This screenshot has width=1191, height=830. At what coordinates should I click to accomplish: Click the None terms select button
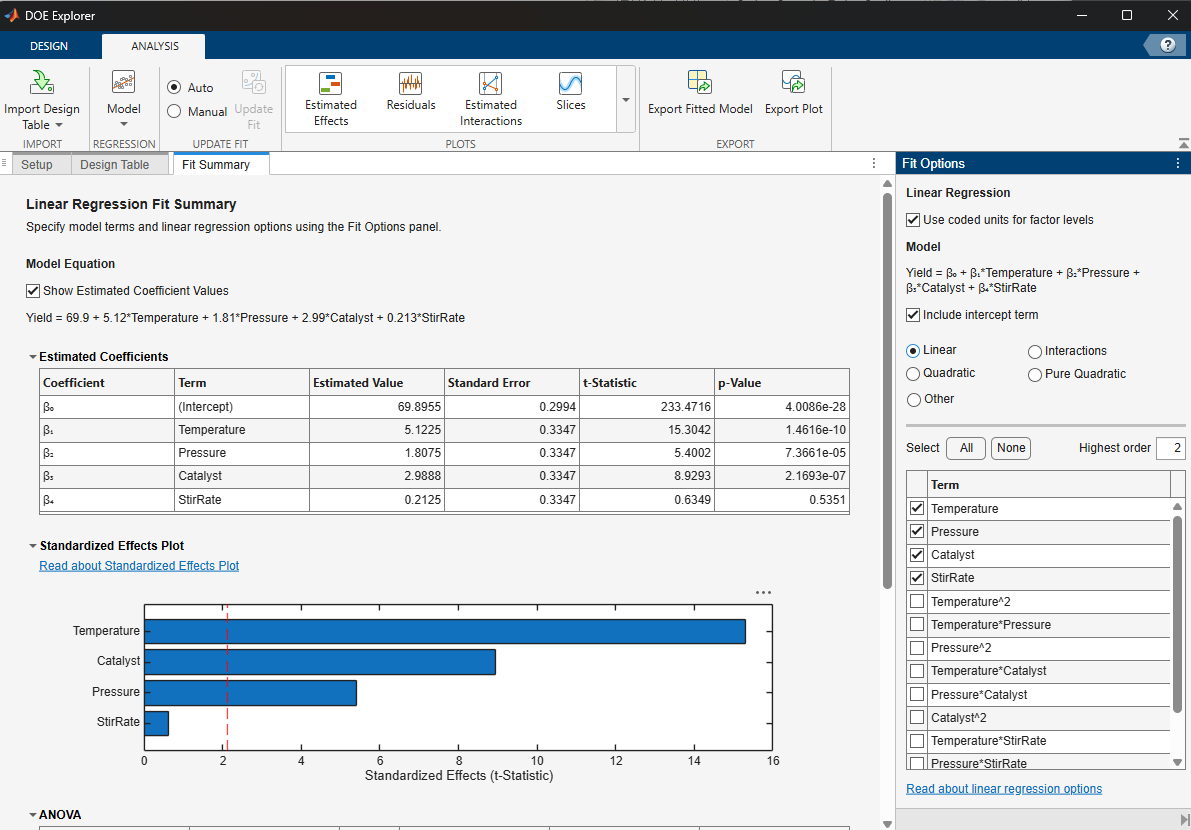(x=1011, y=448)
